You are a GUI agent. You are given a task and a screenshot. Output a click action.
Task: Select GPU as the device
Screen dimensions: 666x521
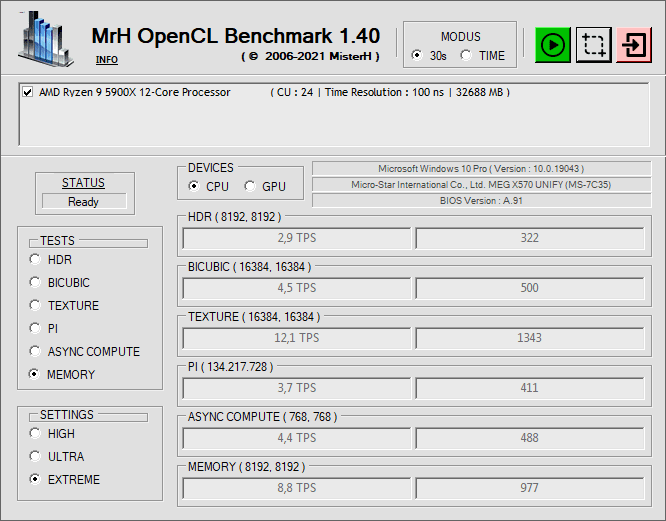pyautogui.click(x=250, y=186)
